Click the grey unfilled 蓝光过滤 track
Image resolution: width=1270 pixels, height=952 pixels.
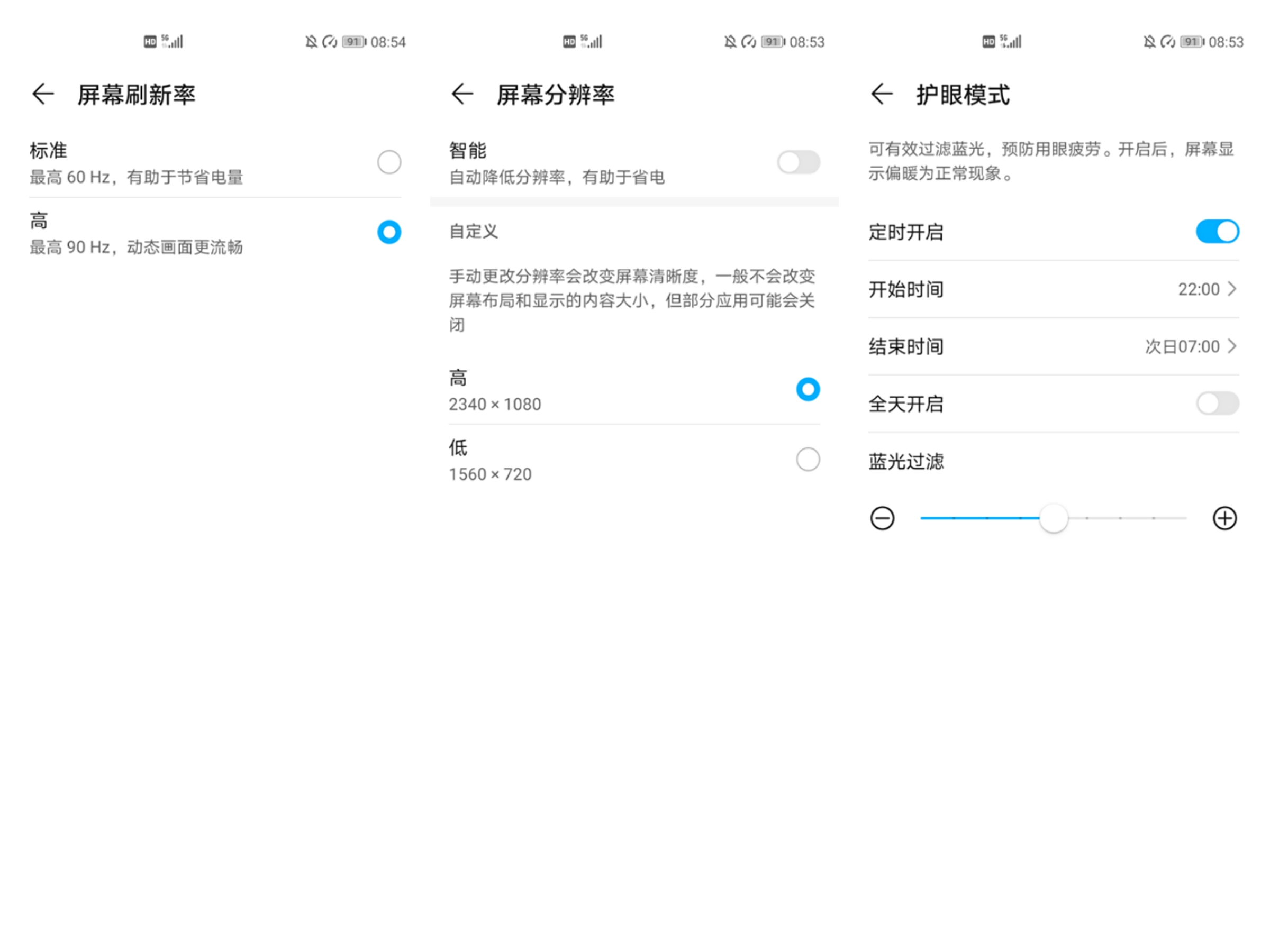coord(1128,518)
